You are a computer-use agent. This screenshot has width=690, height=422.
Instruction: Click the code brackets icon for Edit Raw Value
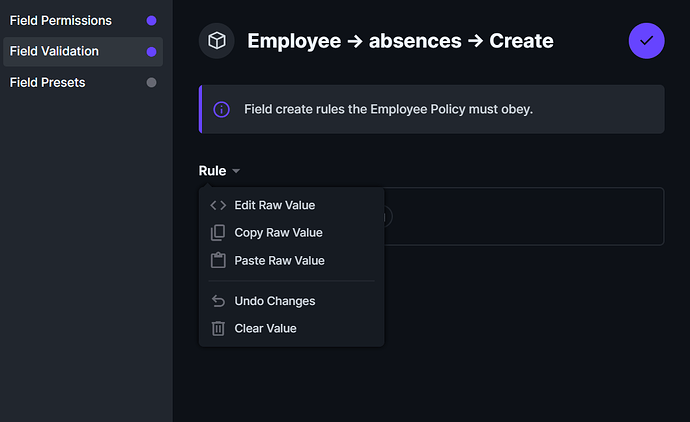click(218, 205)
